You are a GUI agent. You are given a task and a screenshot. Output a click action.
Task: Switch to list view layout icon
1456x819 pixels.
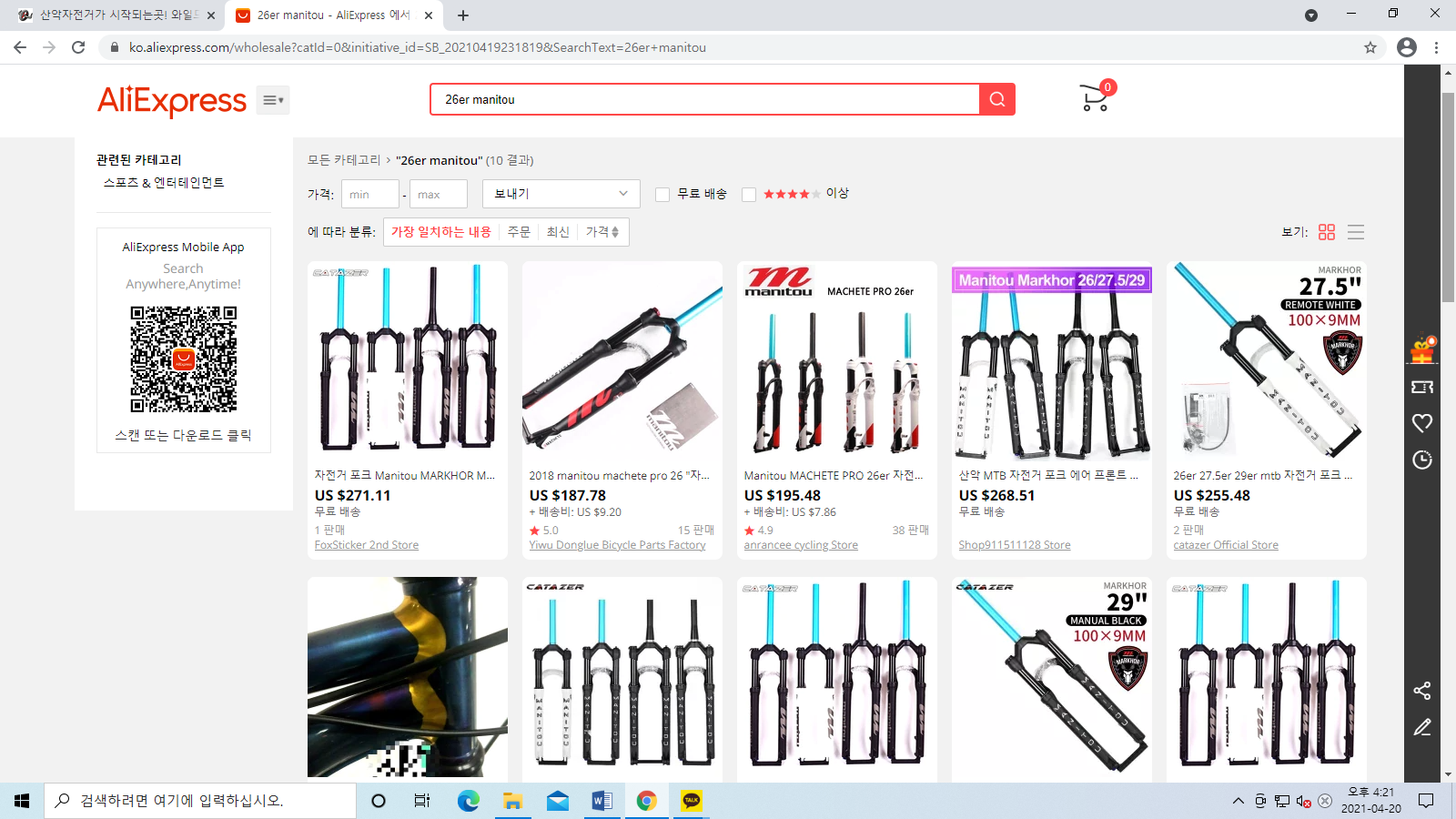click(1356, 232)
